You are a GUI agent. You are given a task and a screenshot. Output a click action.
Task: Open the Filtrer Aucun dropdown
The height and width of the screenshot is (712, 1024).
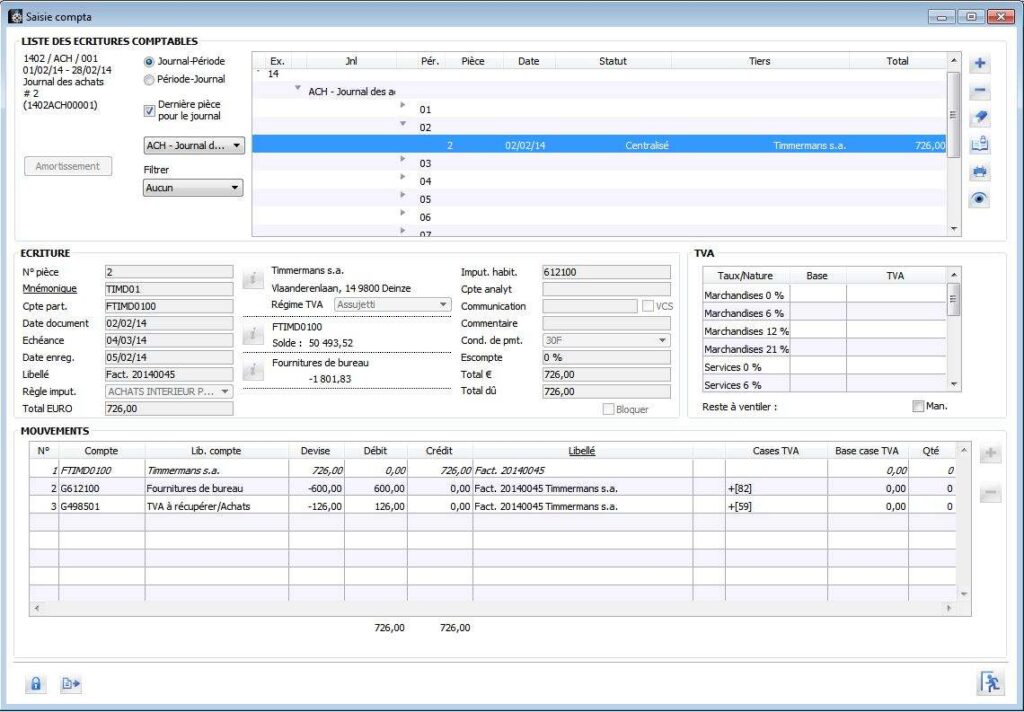[193, 188]
